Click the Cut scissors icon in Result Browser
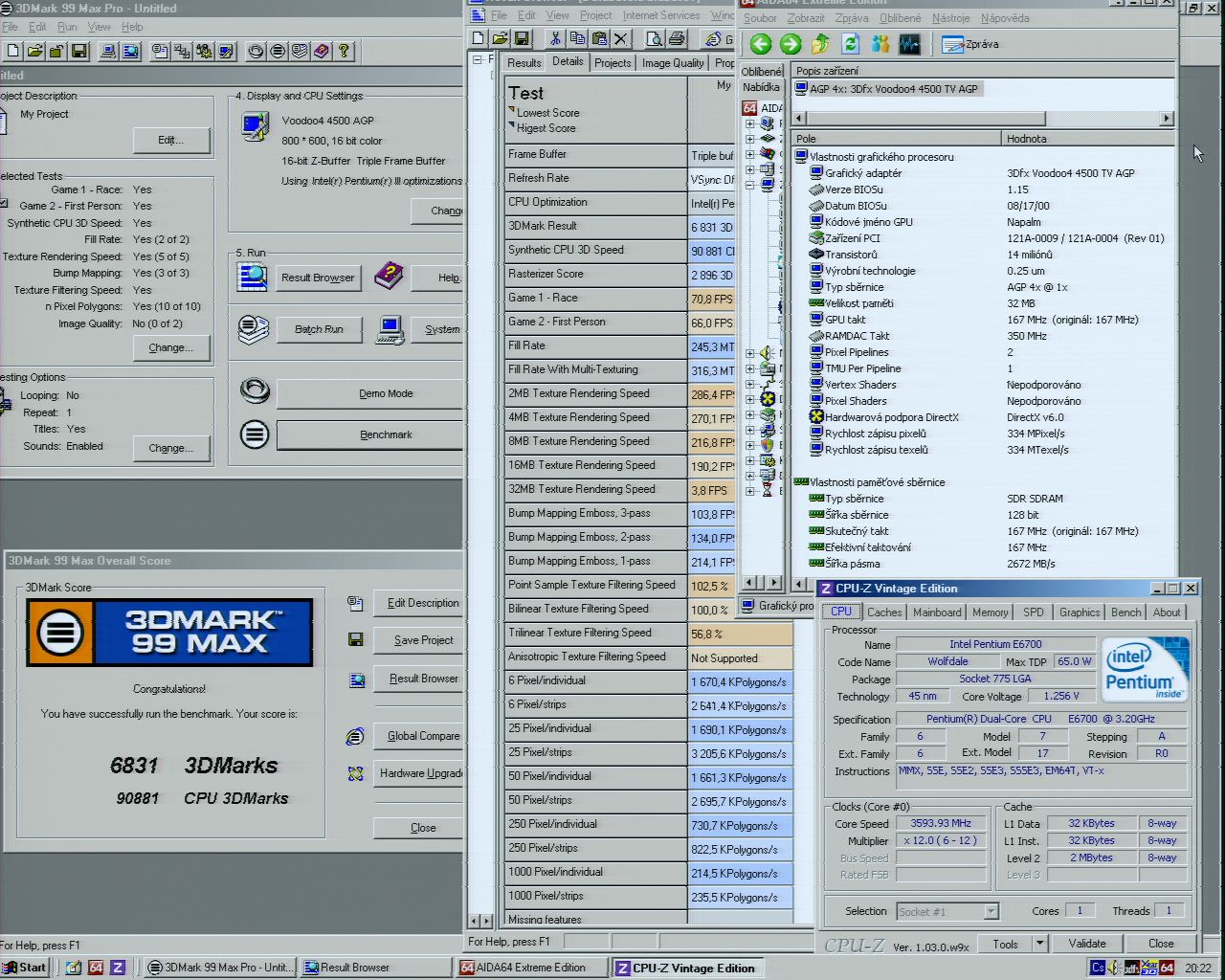This screenshot has width=1225, height=980. click(555, 38)
